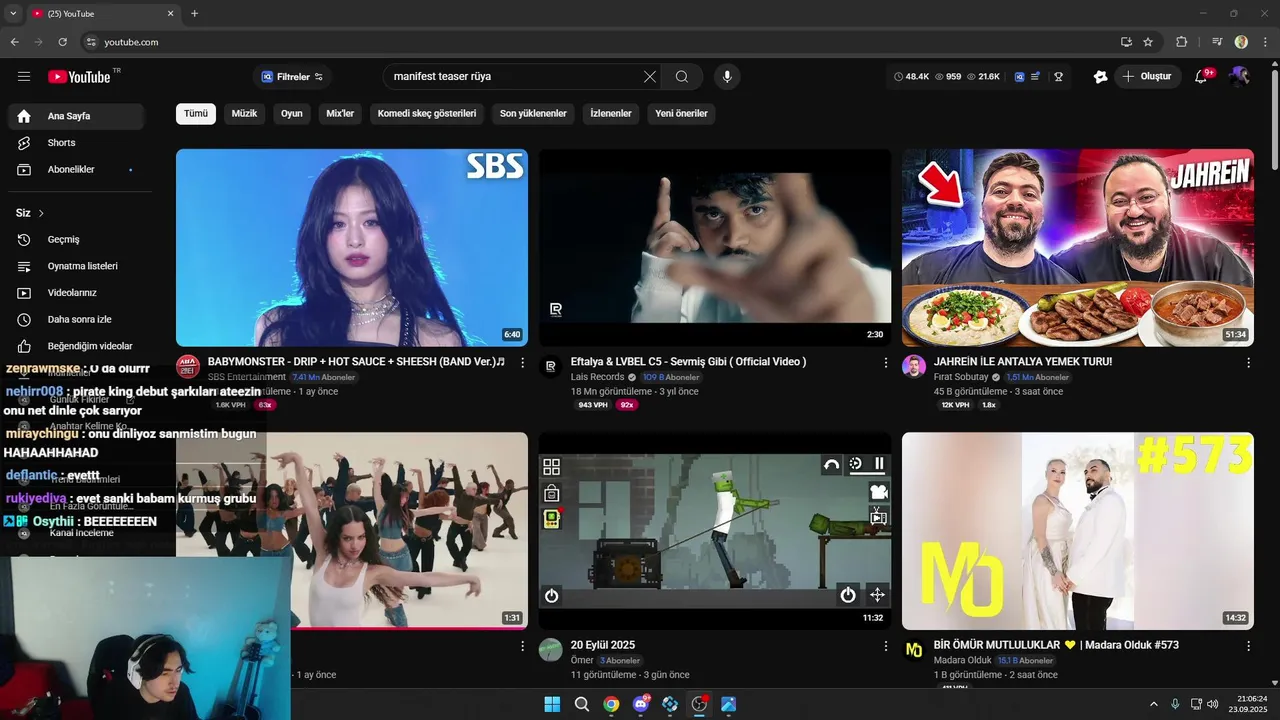
Task: Show hidden system tray icons
Action: [x=1153, y=704]
